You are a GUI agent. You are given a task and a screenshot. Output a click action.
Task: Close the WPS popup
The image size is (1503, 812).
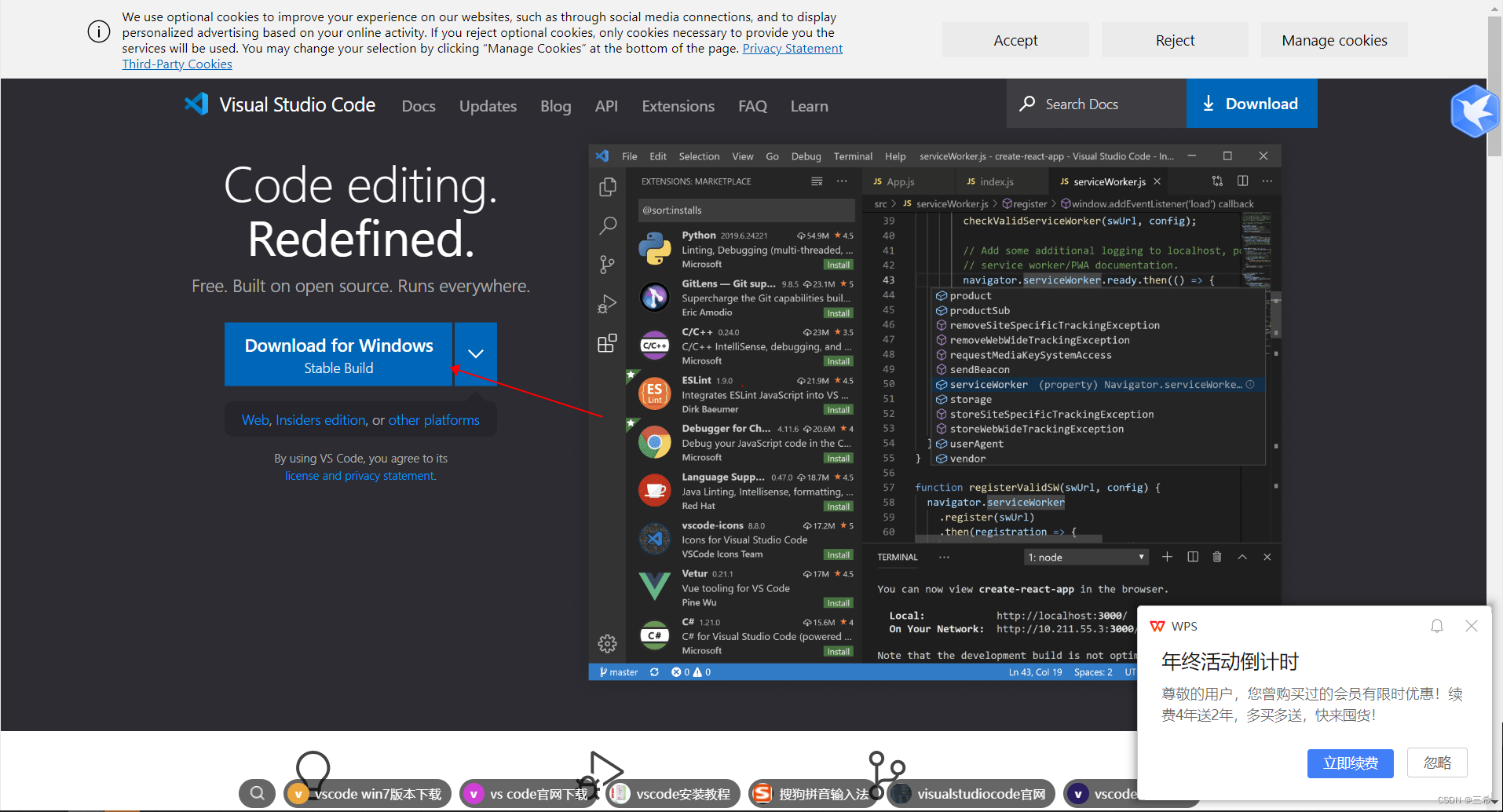pos(1472,626)
